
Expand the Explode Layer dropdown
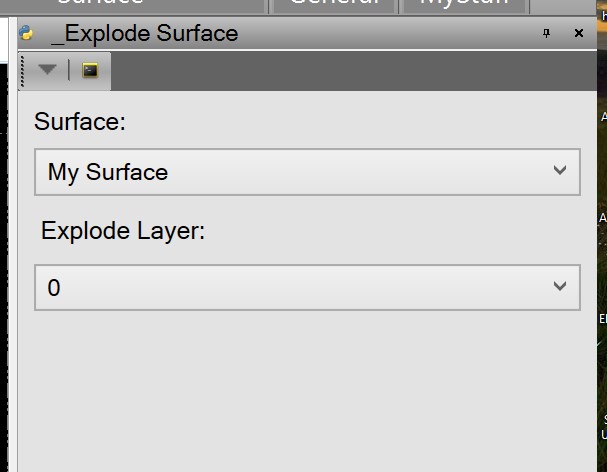point(307,287)
